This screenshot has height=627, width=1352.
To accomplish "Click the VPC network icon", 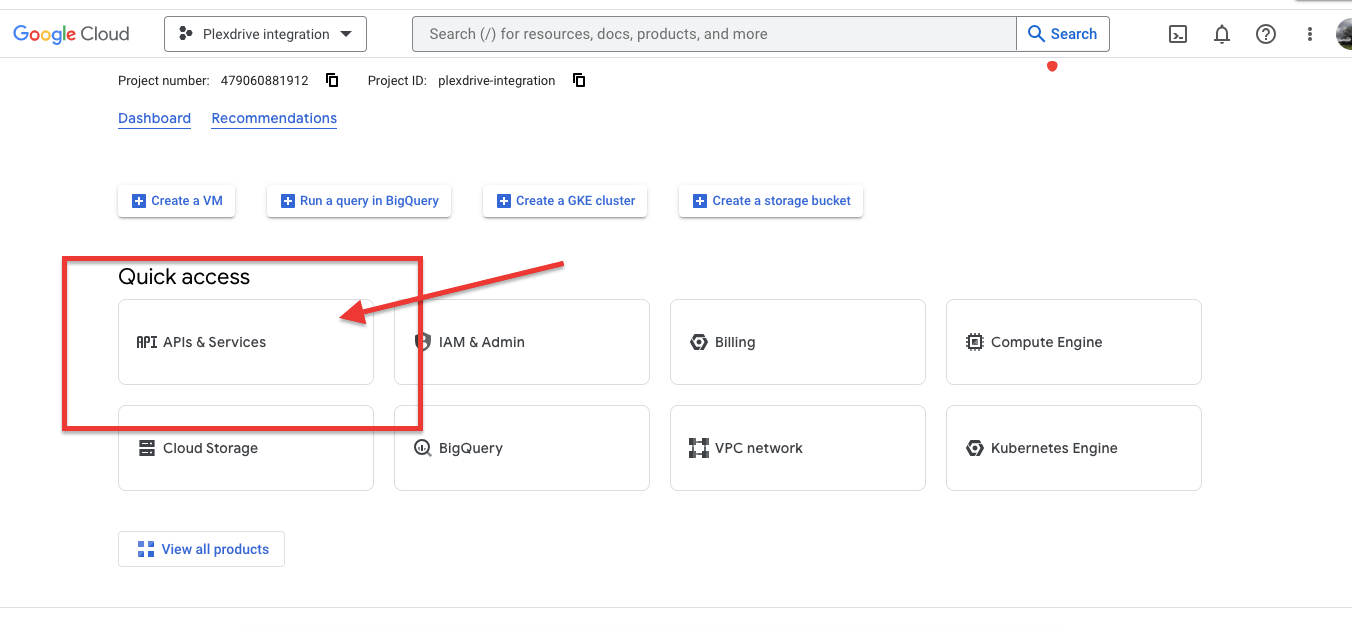I will [699, 448].
